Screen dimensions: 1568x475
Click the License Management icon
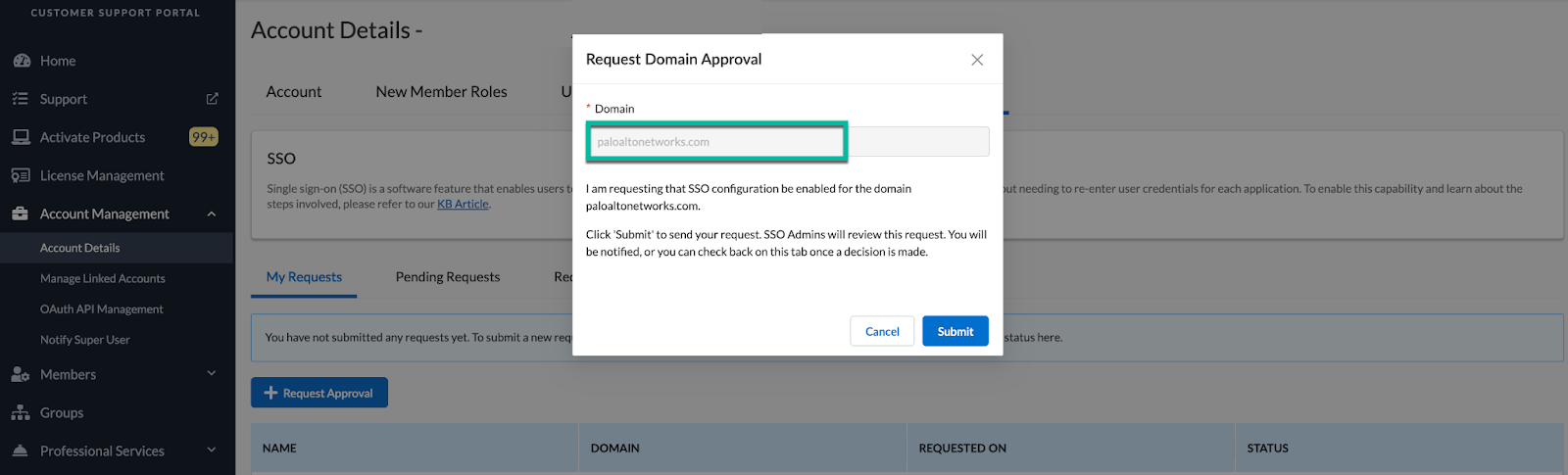tap(21, 175)
